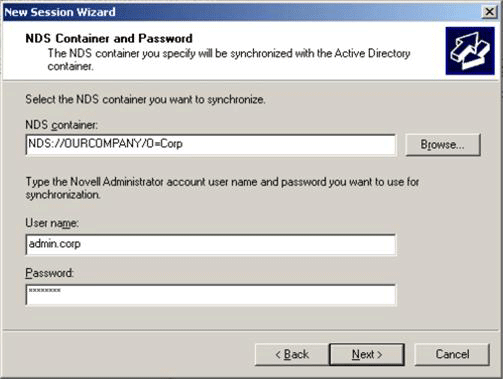Click on the masked password asterisks
The height and width of the screenshot is (379, 503).
[45, 291]
